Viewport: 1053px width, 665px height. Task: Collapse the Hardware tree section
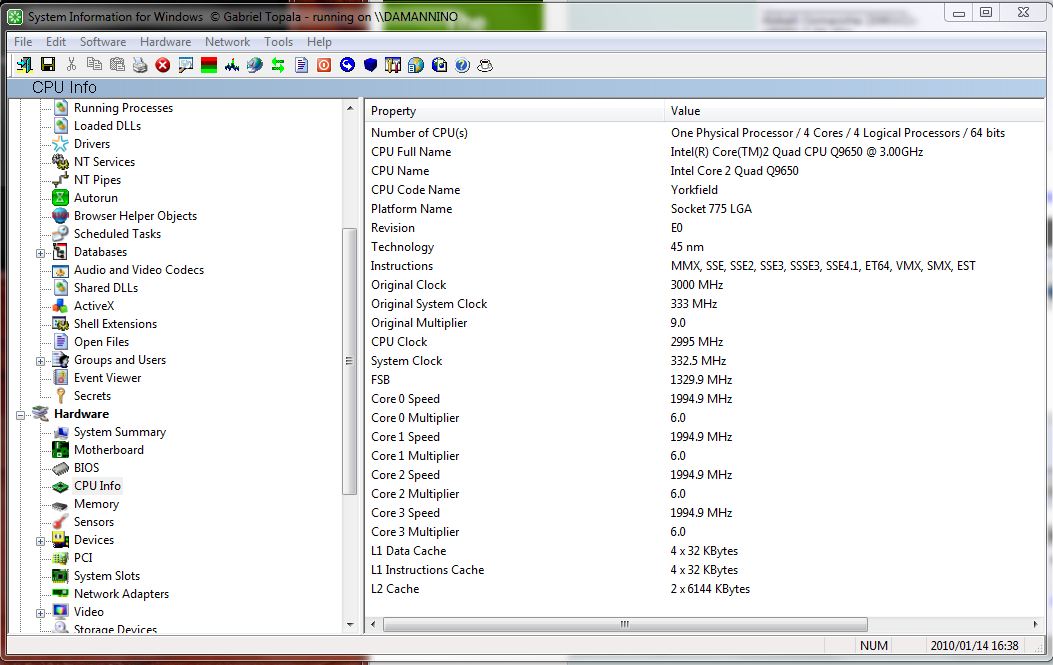pyautogui.click(x=20, y=415)
